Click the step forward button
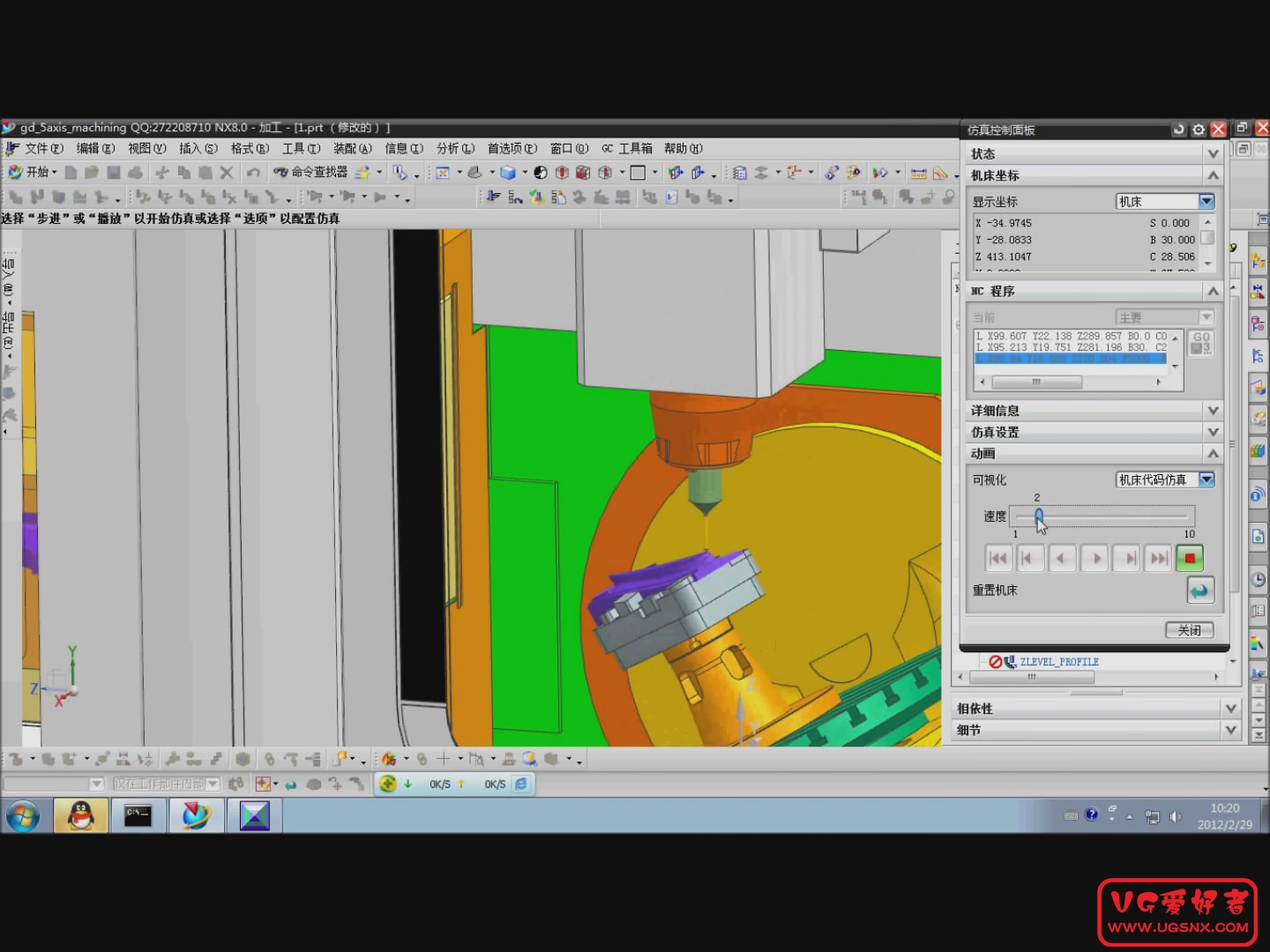This screenshot has height=952, width=1270. pos(1126,558)
